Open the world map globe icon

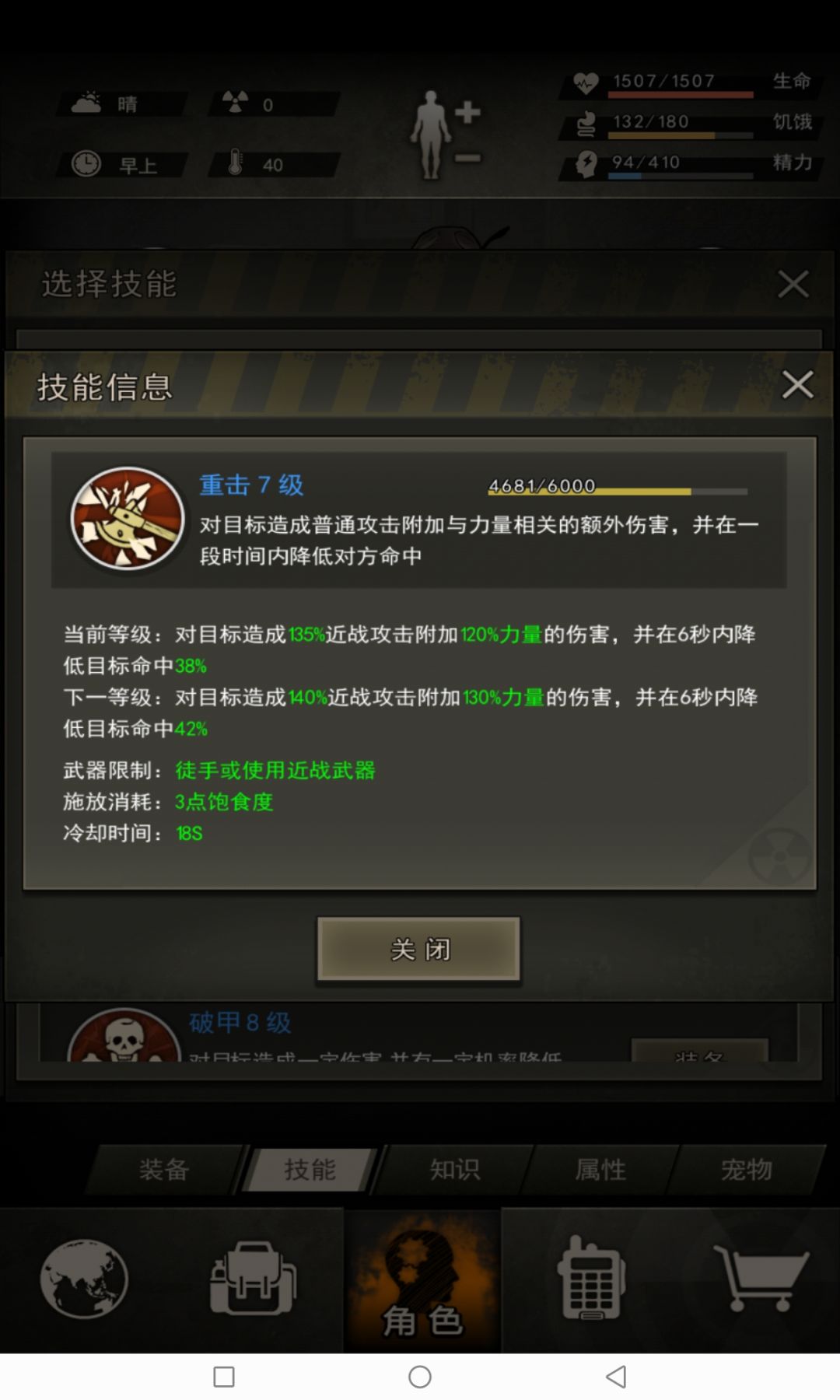pyautogui.click(x=85, y=1279)
